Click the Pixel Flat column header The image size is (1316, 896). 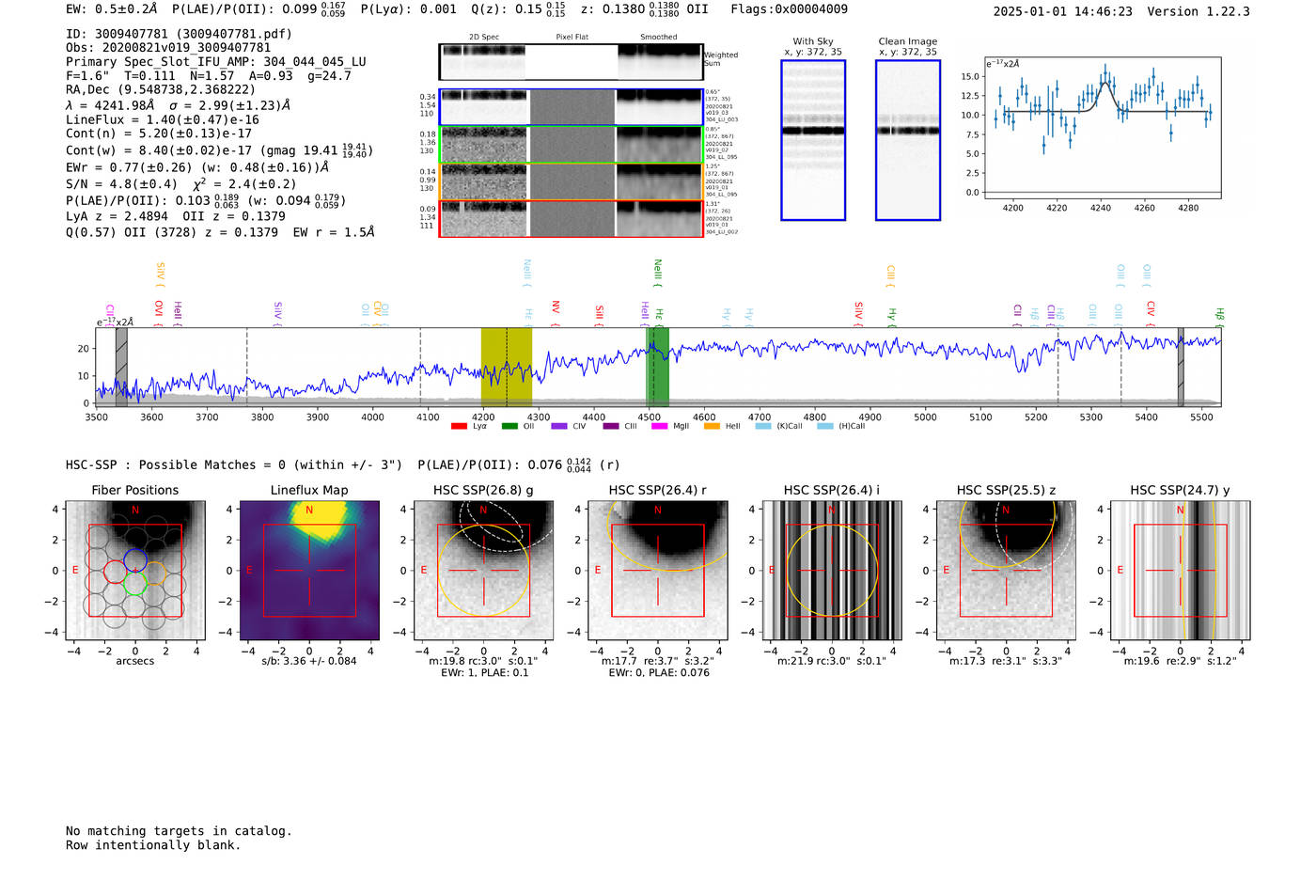(x=572, y=38)
